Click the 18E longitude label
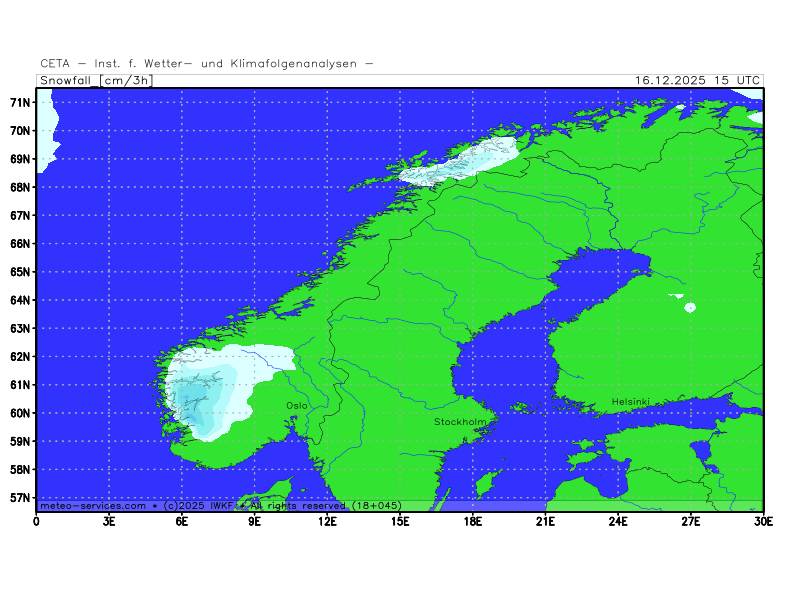The height and width of the screenshot is (600, 800). coord(472,520)
